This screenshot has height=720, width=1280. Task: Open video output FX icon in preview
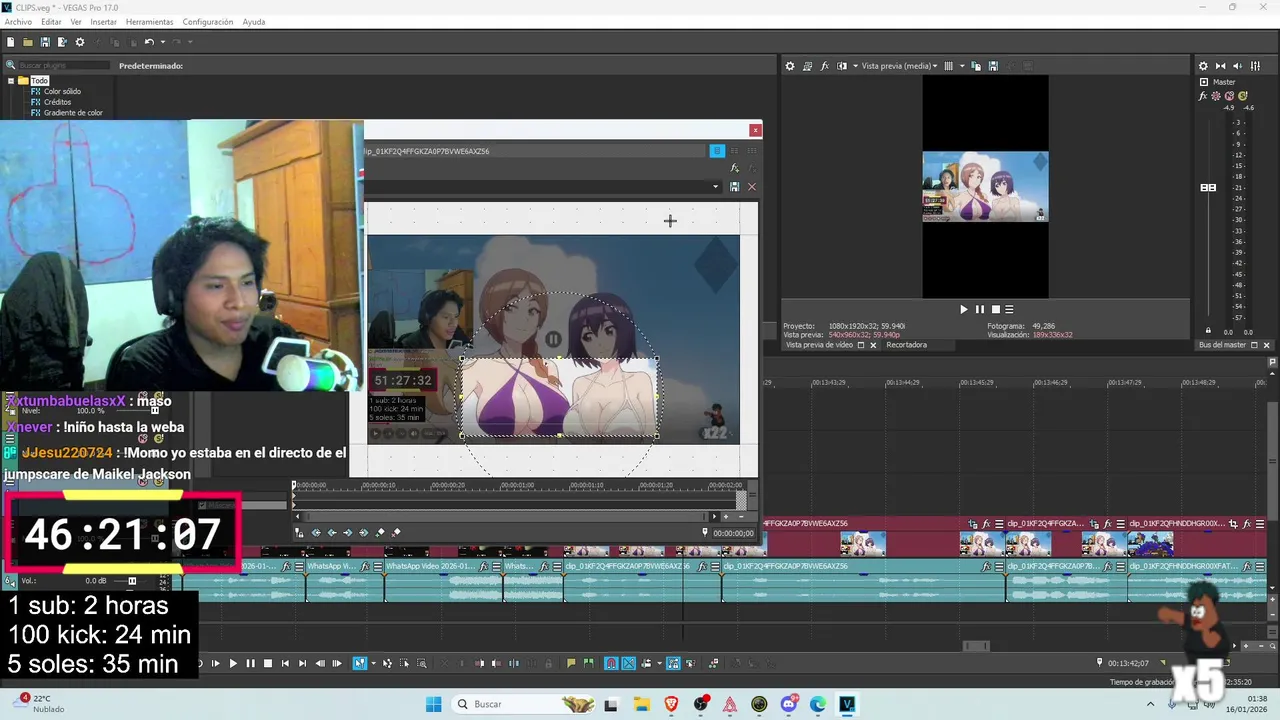[x=825, y=66]
